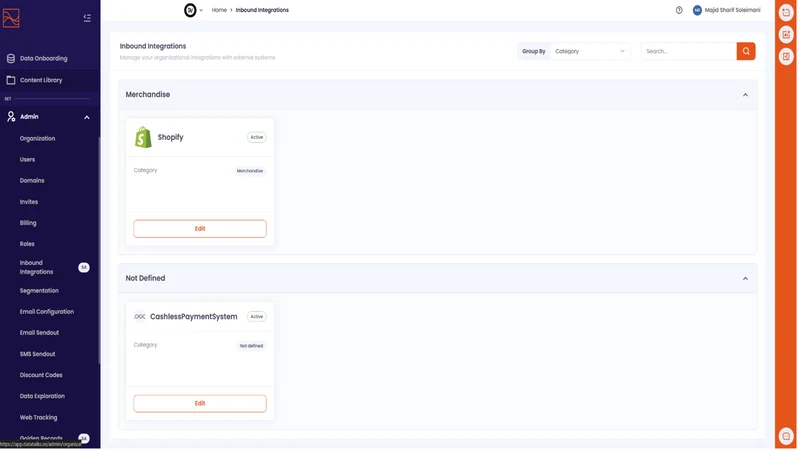Screen dimensions: 800x450
Task: Open Web Tracking page
Action: (38, 417)
